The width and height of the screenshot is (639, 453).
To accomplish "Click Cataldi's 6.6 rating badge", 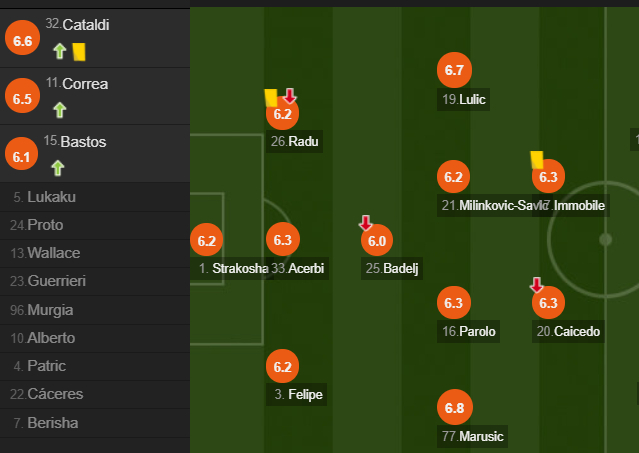I will tap(21, 40).
